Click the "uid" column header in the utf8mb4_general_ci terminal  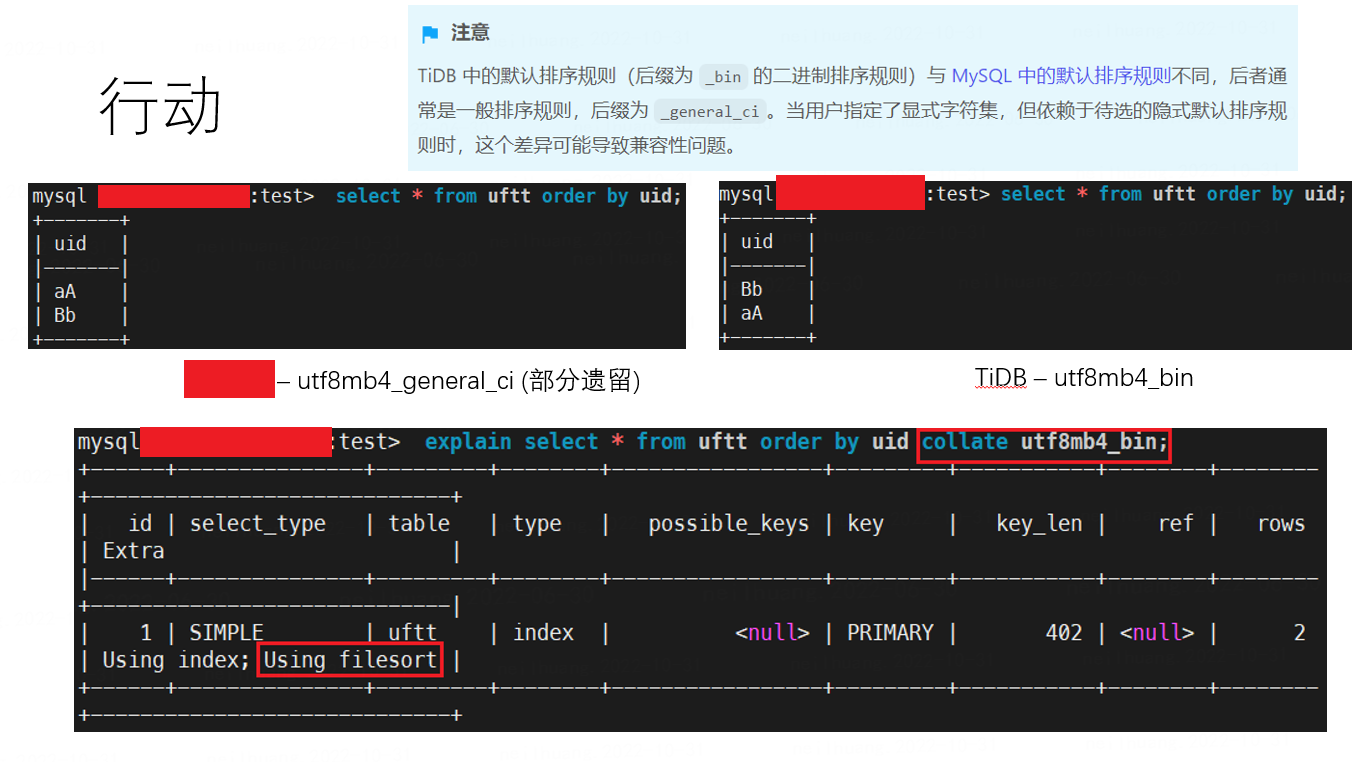tap(70, 244)
